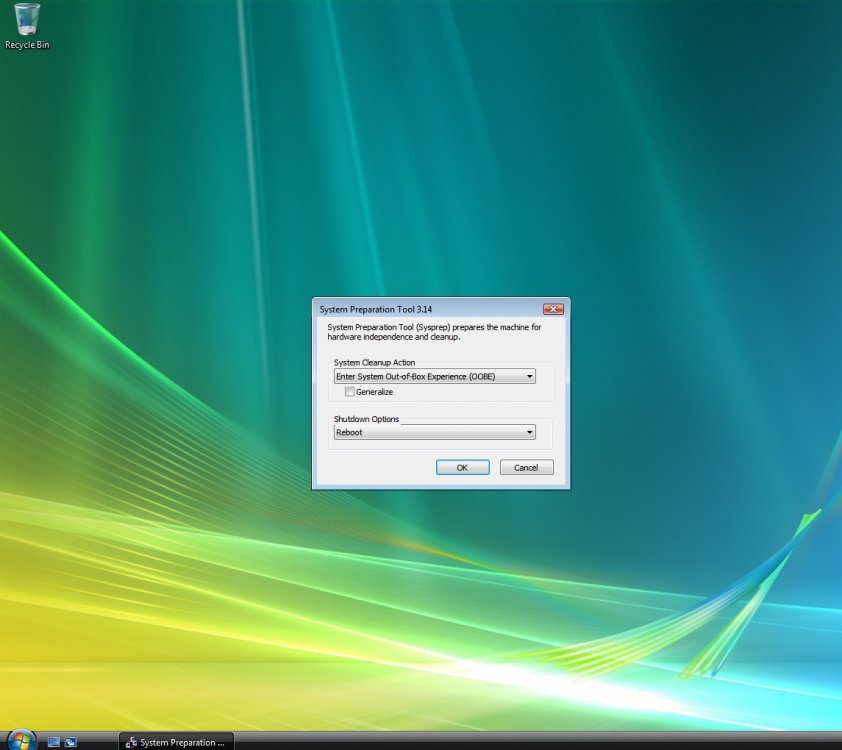
Task: Open the Shutdown Options dropdown showing Reboot
Action: click(x=434, y=432)
